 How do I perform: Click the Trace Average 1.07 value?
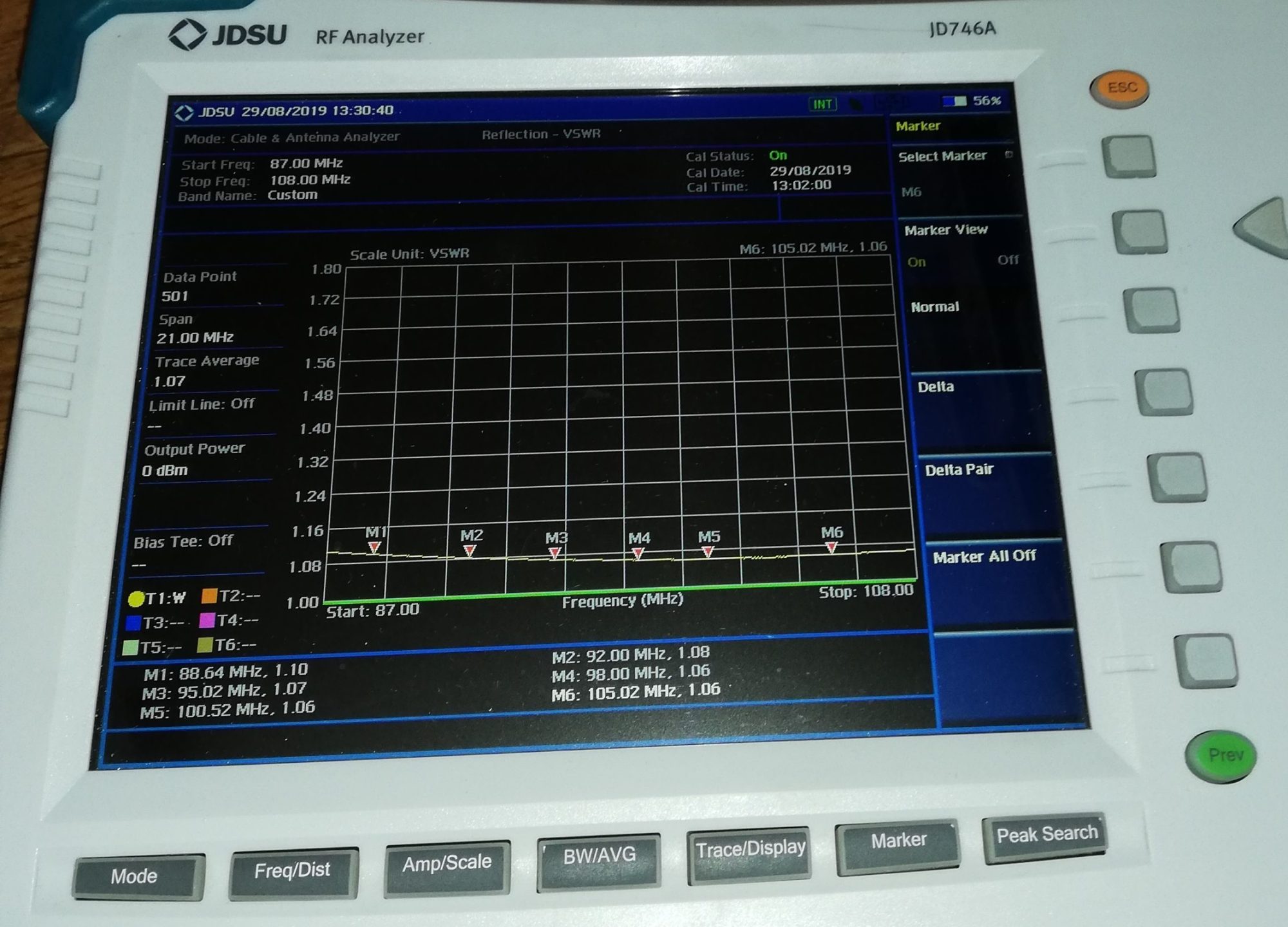(169, 381)
